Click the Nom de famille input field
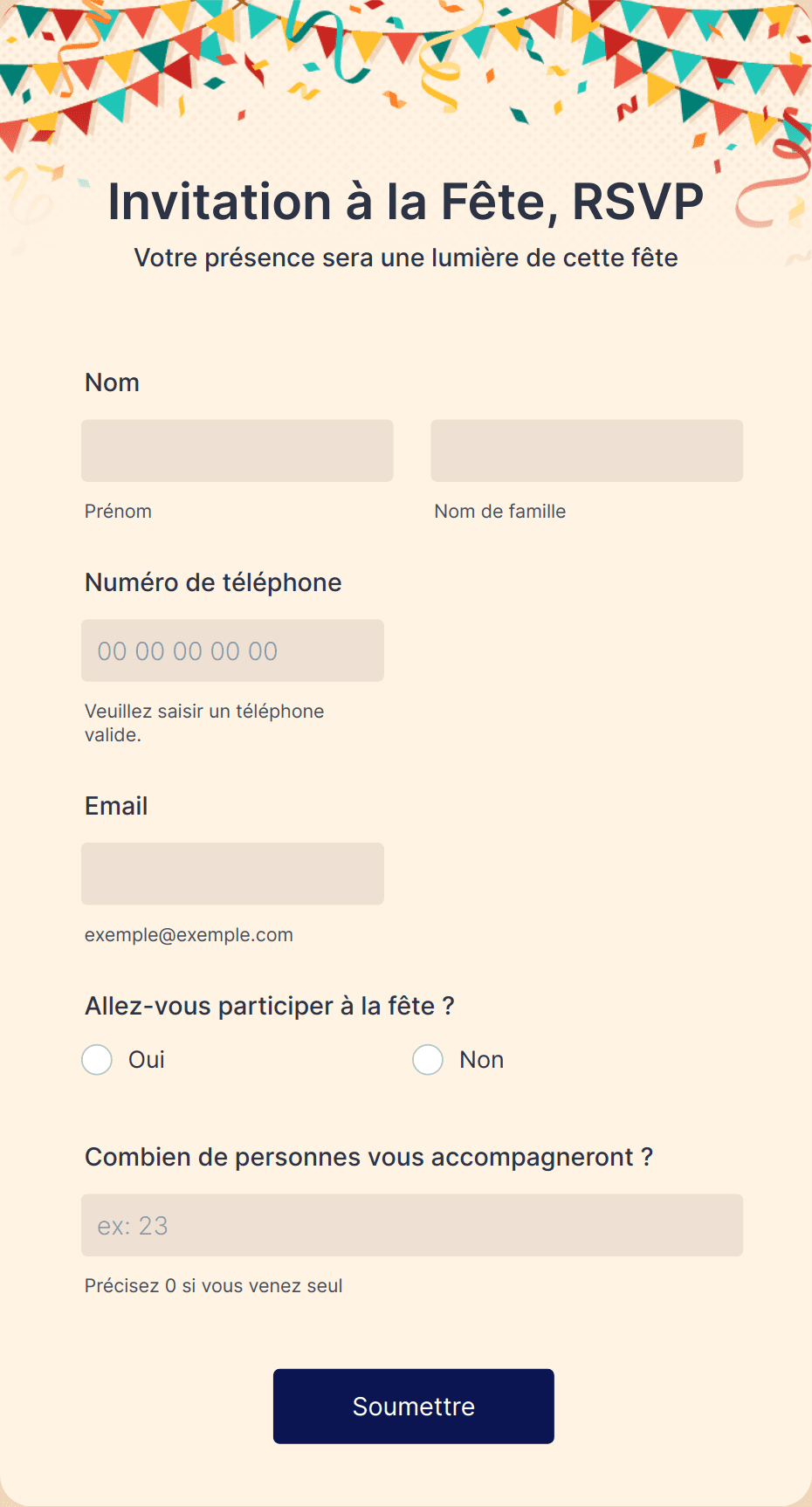812x1507 pixels. (587, 451)
